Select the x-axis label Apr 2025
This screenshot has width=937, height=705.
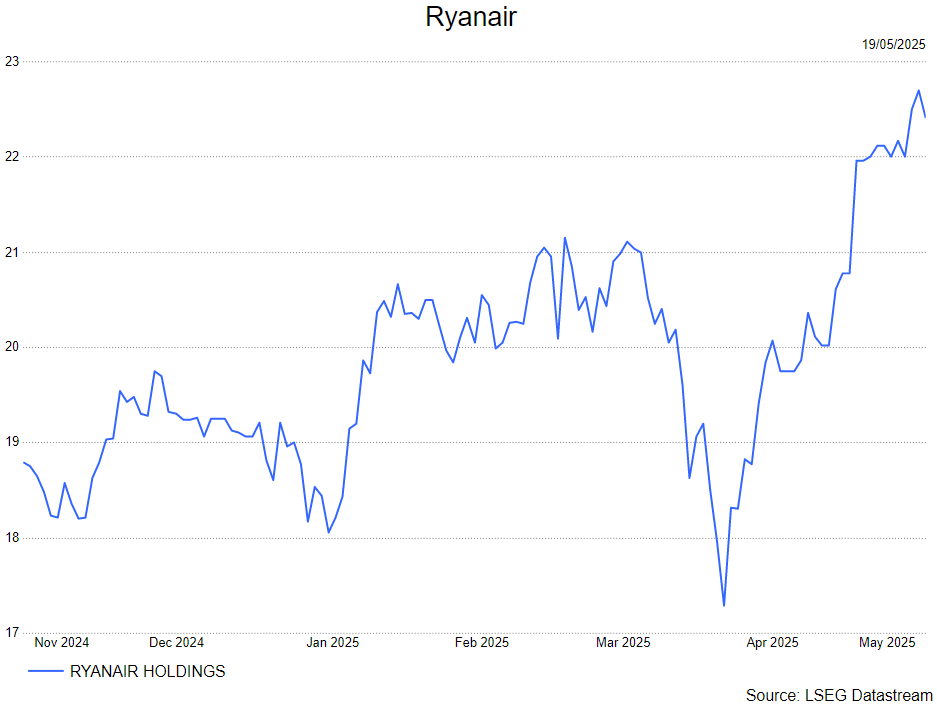pyautogui.click(x=772, y=642)
